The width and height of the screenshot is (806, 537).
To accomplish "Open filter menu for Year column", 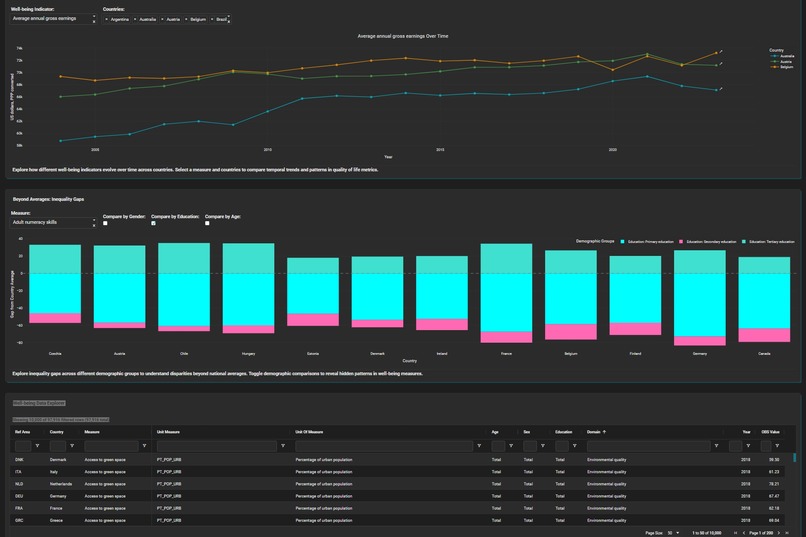I will 748,446.
